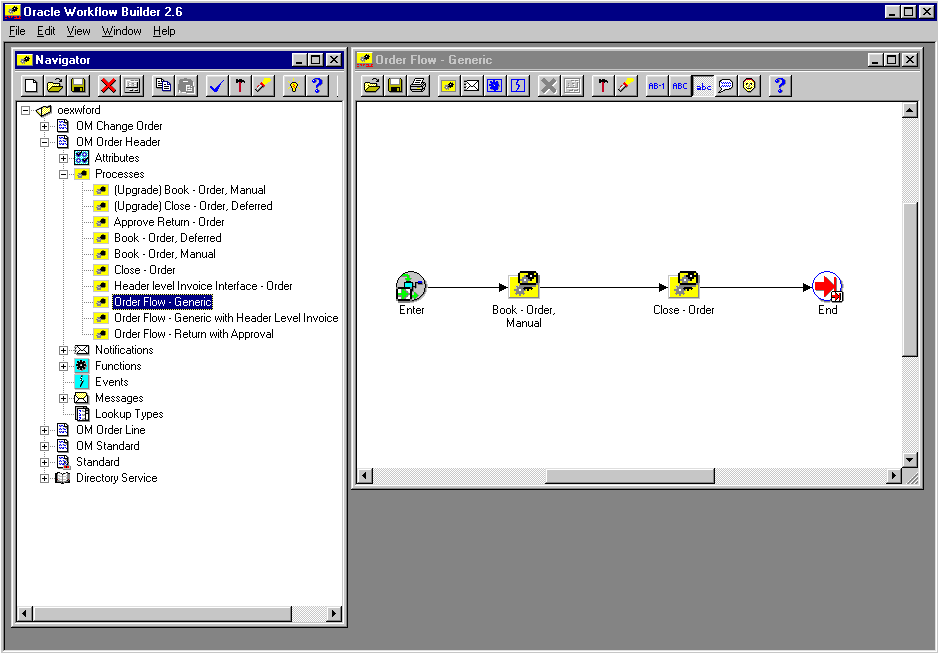Expand the OM Order Line item type

tap(44, 431)
